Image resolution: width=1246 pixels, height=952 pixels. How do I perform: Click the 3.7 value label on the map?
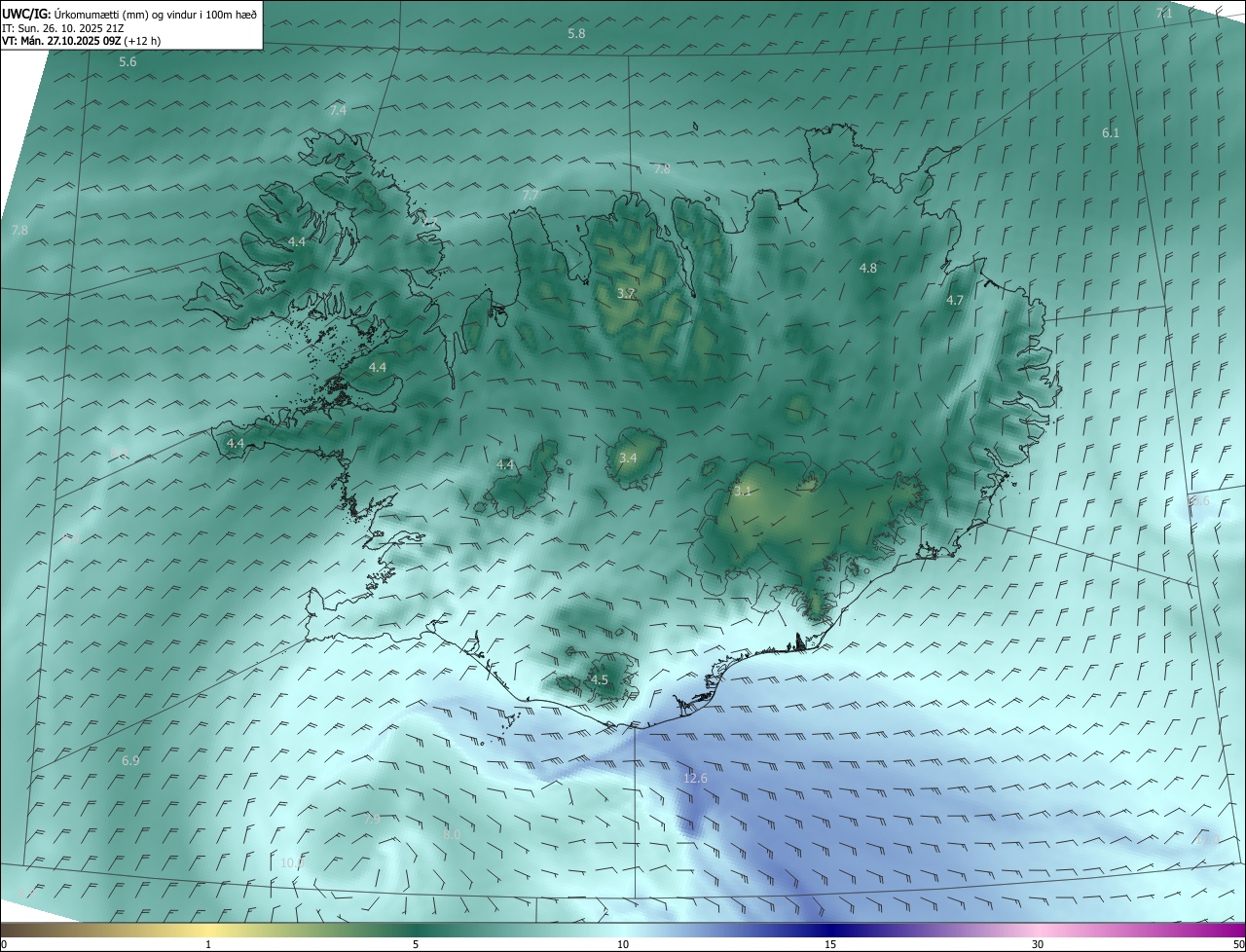[627, 293]
